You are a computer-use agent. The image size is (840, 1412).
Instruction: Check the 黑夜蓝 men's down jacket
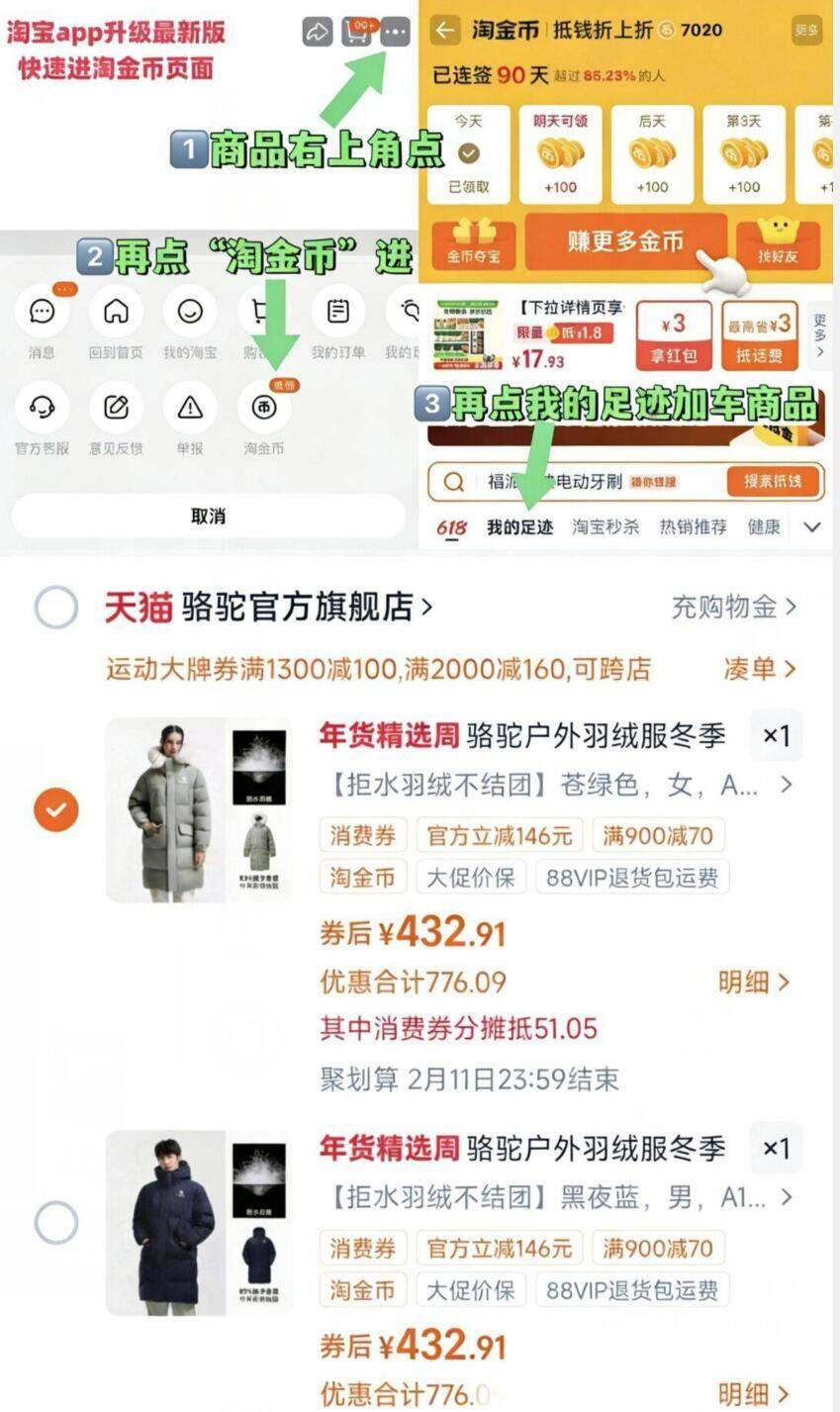click(x=56, y=1223)
